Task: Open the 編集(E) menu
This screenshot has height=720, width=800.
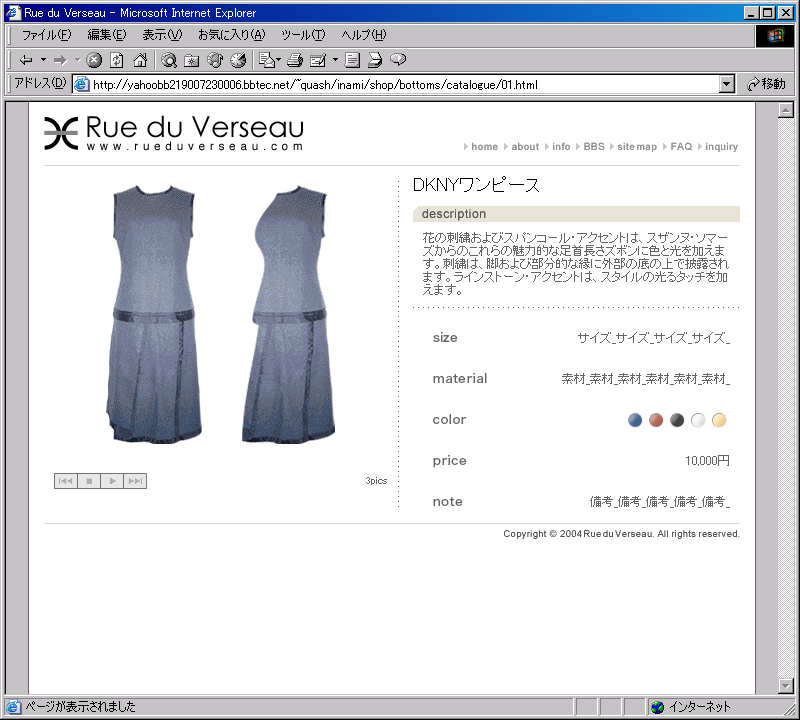Action: click(x=106, y=35)
